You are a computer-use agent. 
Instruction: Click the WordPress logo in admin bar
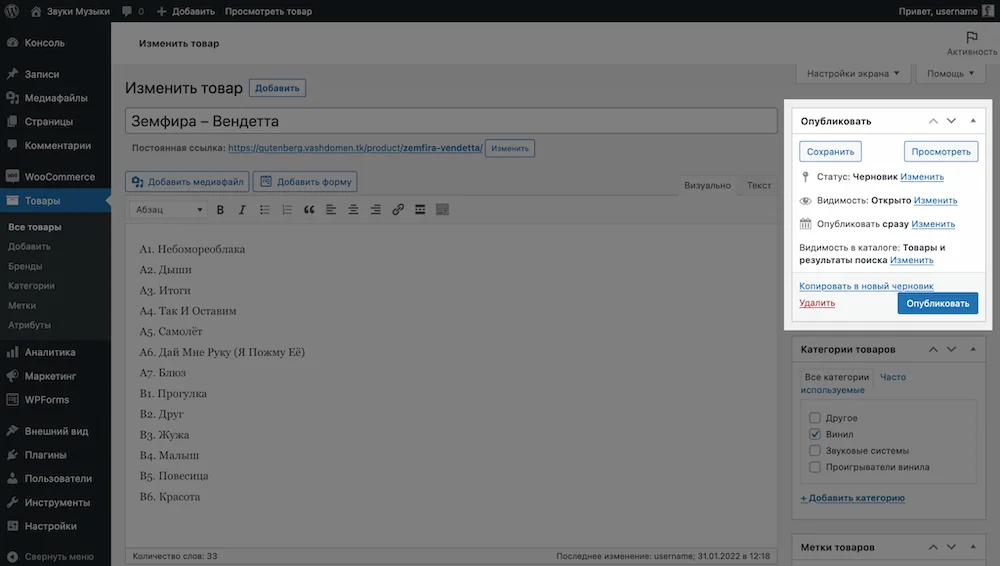click(x=11, y=11)
